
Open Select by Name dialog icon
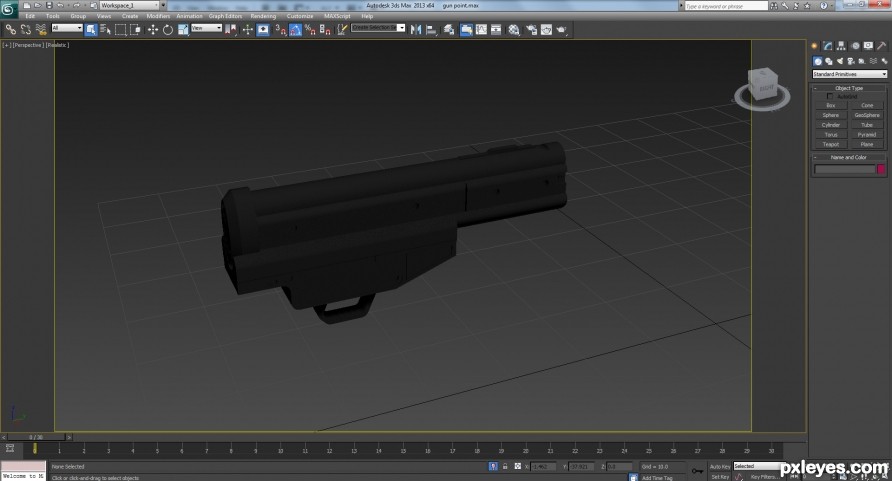click(106, 30)
